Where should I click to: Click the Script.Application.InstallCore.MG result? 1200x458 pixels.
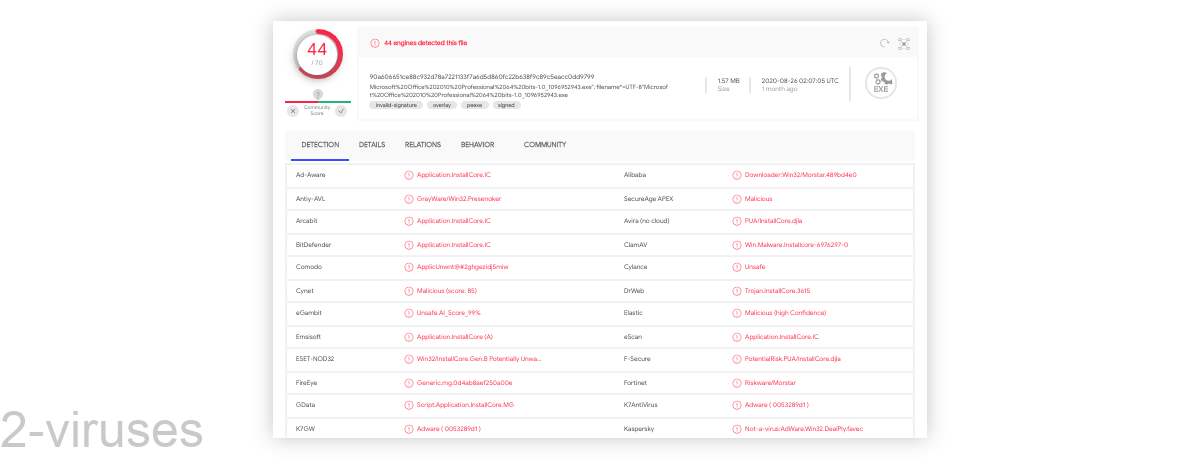tap(465, 405)
